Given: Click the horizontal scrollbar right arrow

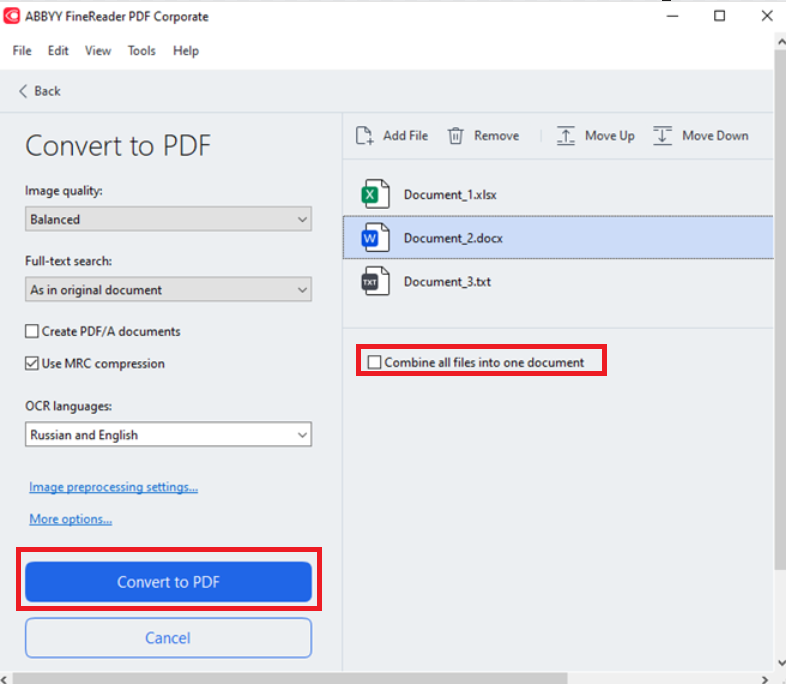Looking at the screenshot, I should tap(764, 679).
